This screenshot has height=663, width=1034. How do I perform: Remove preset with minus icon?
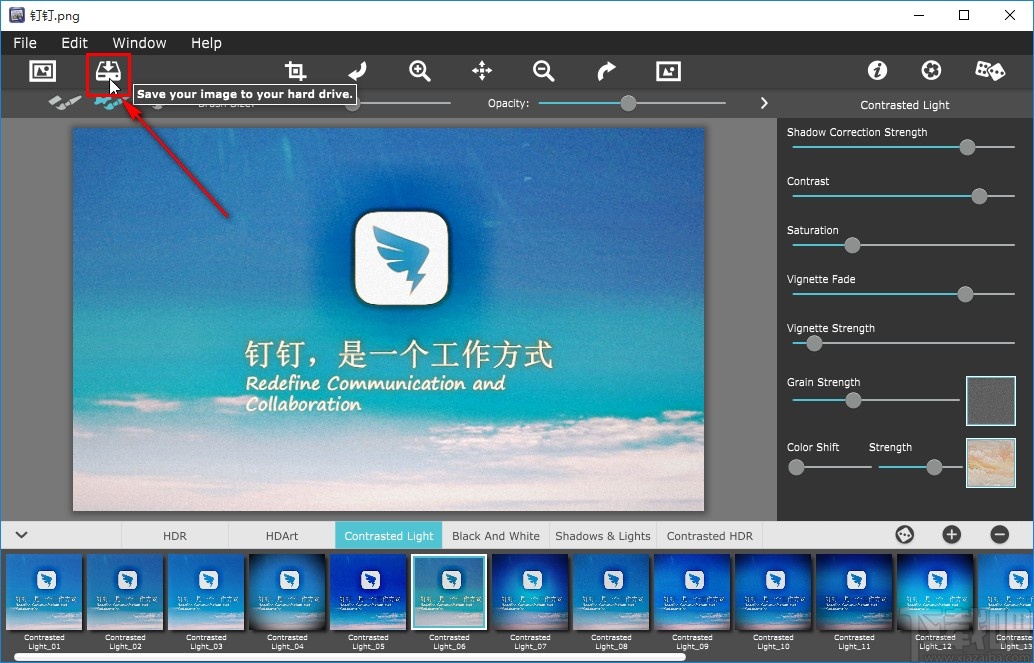click(1000, 534)
